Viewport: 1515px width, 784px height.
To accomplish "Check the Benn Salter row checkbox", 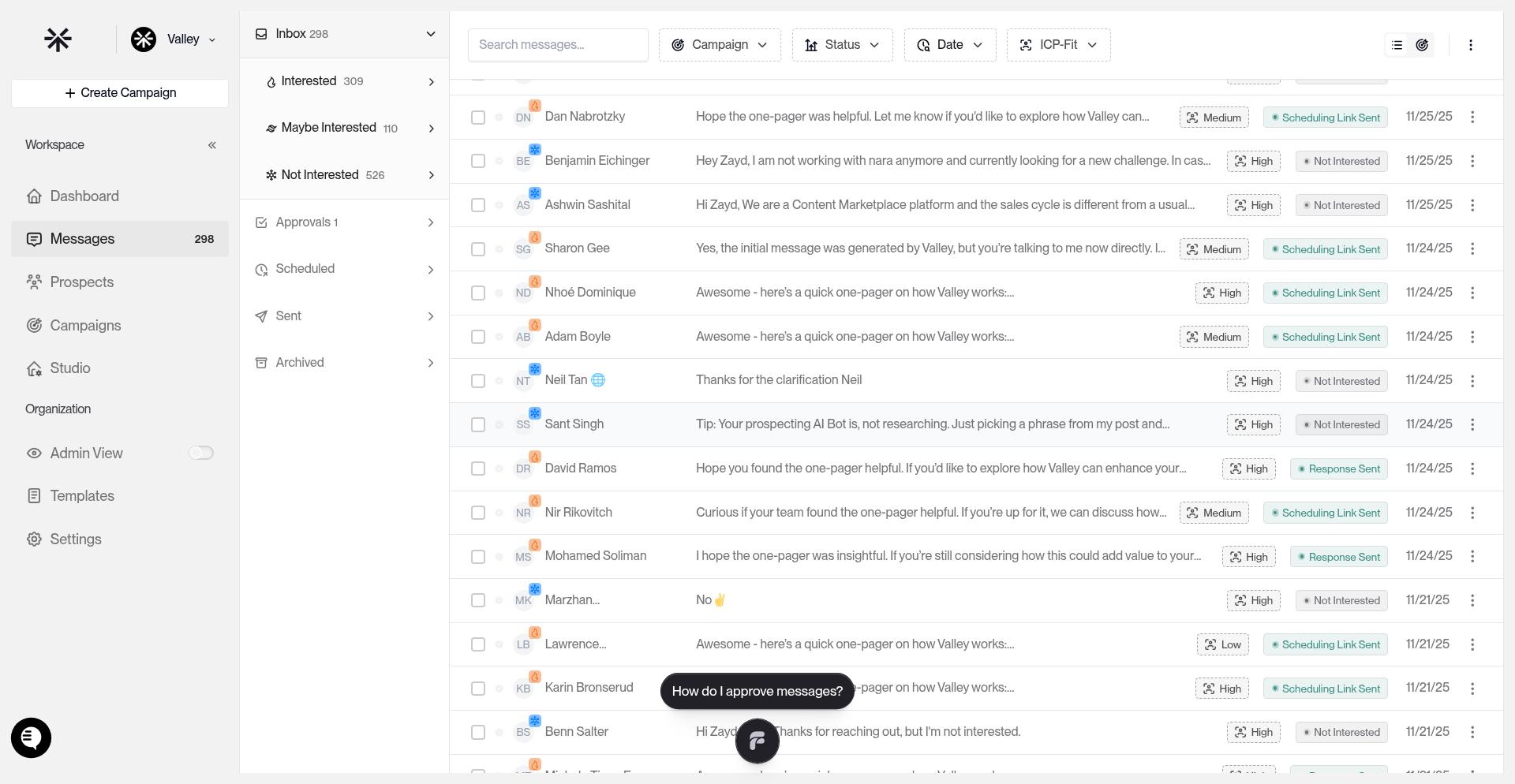I will (478, 732).
